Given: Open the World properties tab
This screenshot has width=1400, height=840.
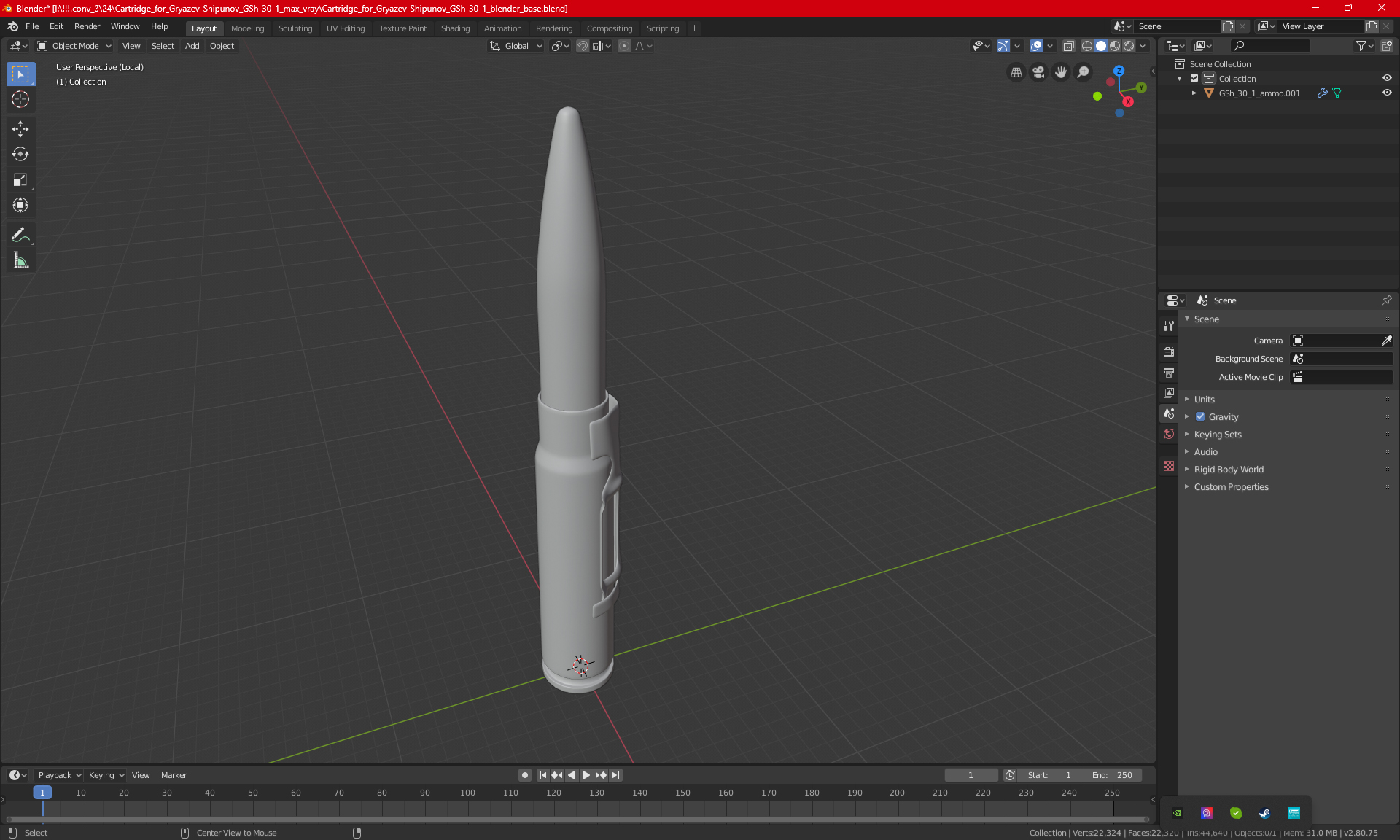Looking at the screenshot, I should (1169, 434).
